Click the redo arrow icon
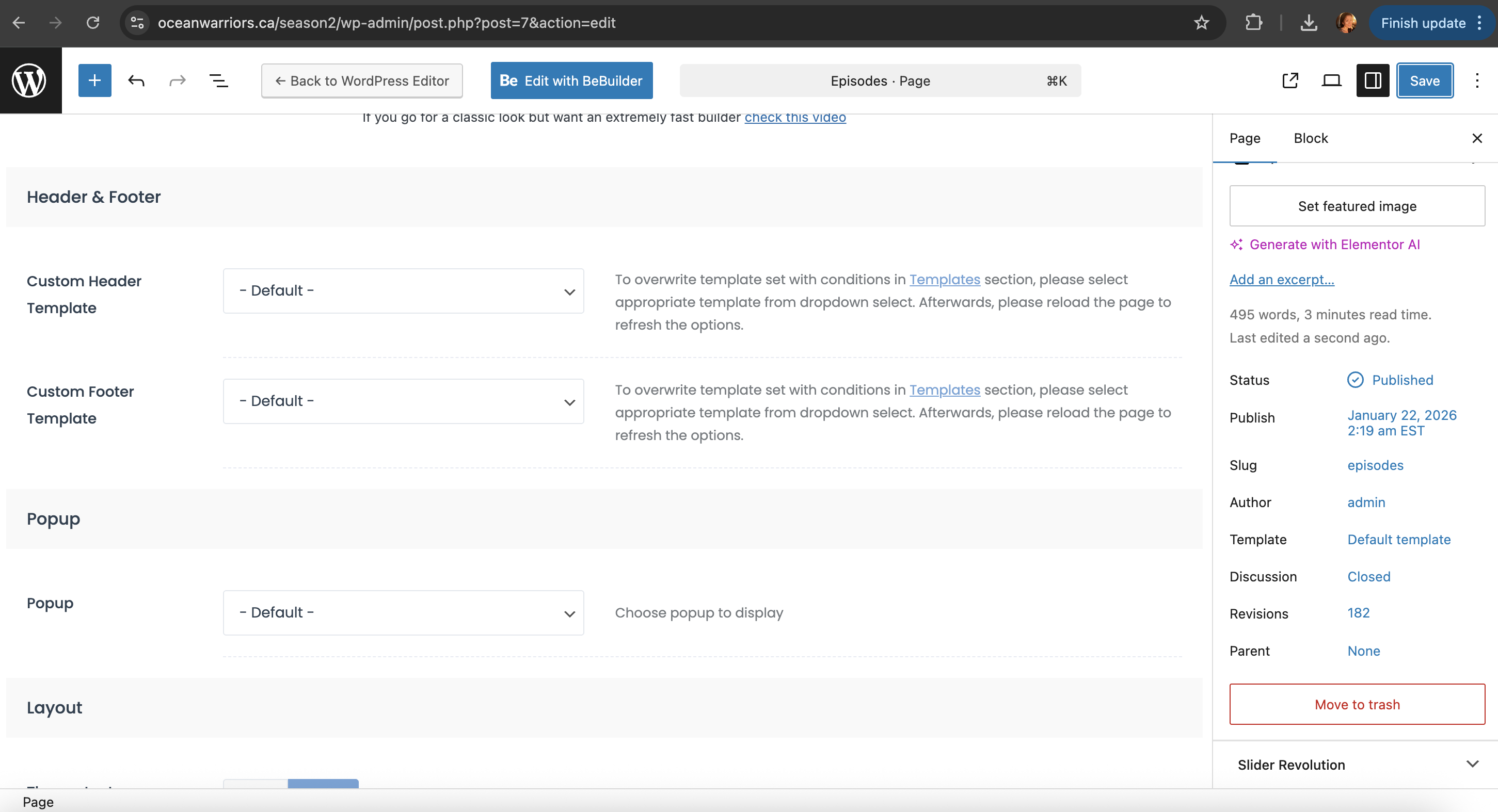Image resolution: width=1498 pixels, height=812 pixels. pyautogui.click(x=178, y=80)
